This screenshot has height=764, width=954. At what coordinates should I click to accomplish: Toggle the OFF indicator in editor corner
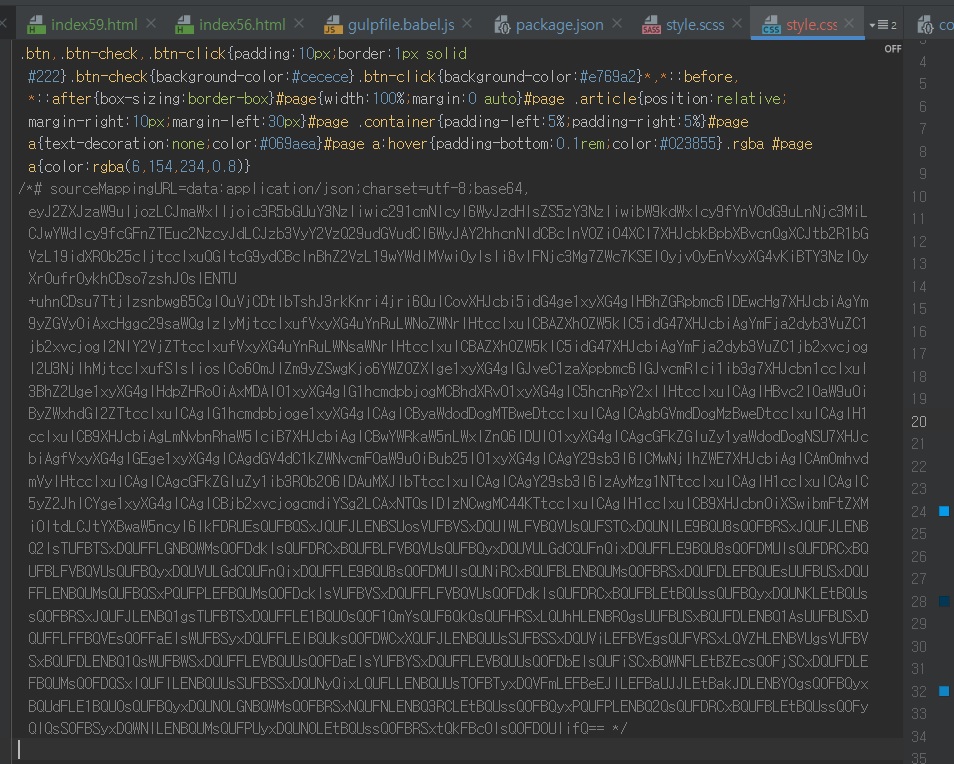(x=892, y=48)
